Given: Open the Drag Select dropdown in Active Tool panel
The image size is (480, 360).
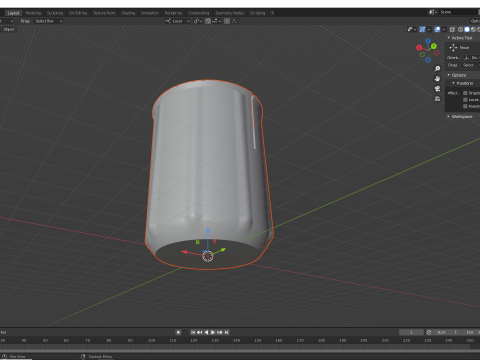Looking at the screenshot, I should point(471,65).
